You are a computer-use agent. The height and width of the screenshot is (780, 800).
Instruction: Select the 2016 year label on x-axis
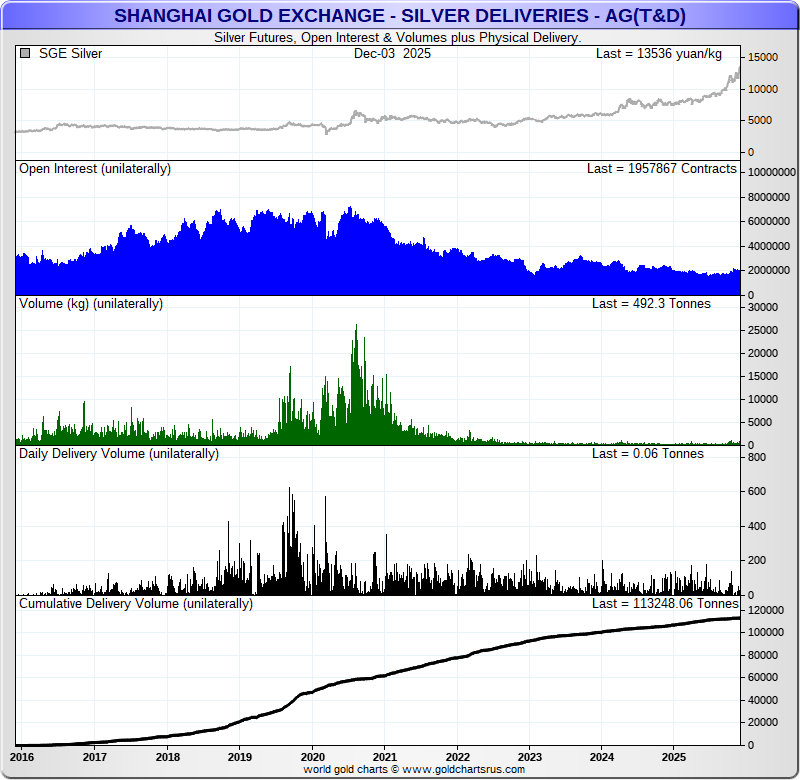(22, 757)
